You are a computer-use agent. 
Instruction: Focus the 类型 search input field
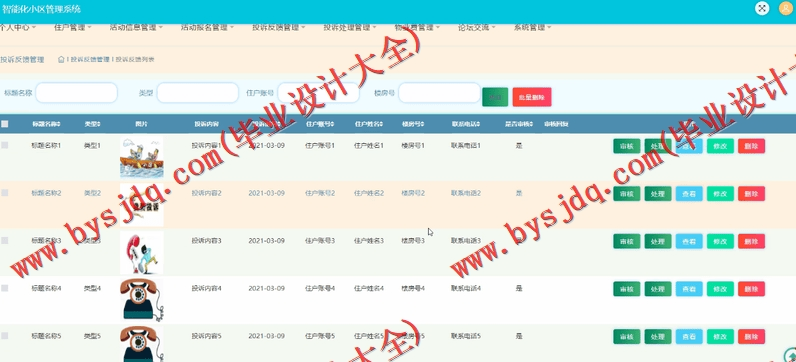pyautogui.click(x=197, y=93)
